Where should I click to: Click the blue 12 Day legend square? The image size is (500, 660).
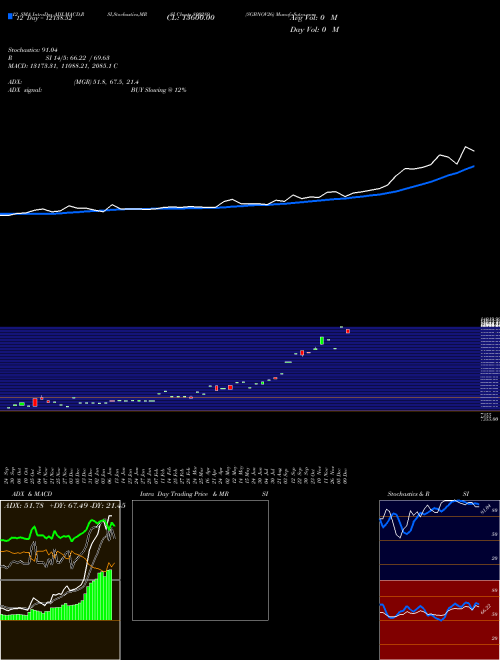[10, 16]
